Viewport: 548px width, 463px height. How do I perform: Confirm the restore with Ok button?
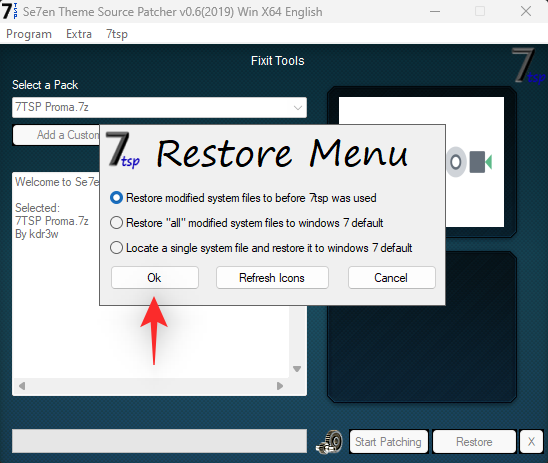point(155,278)
